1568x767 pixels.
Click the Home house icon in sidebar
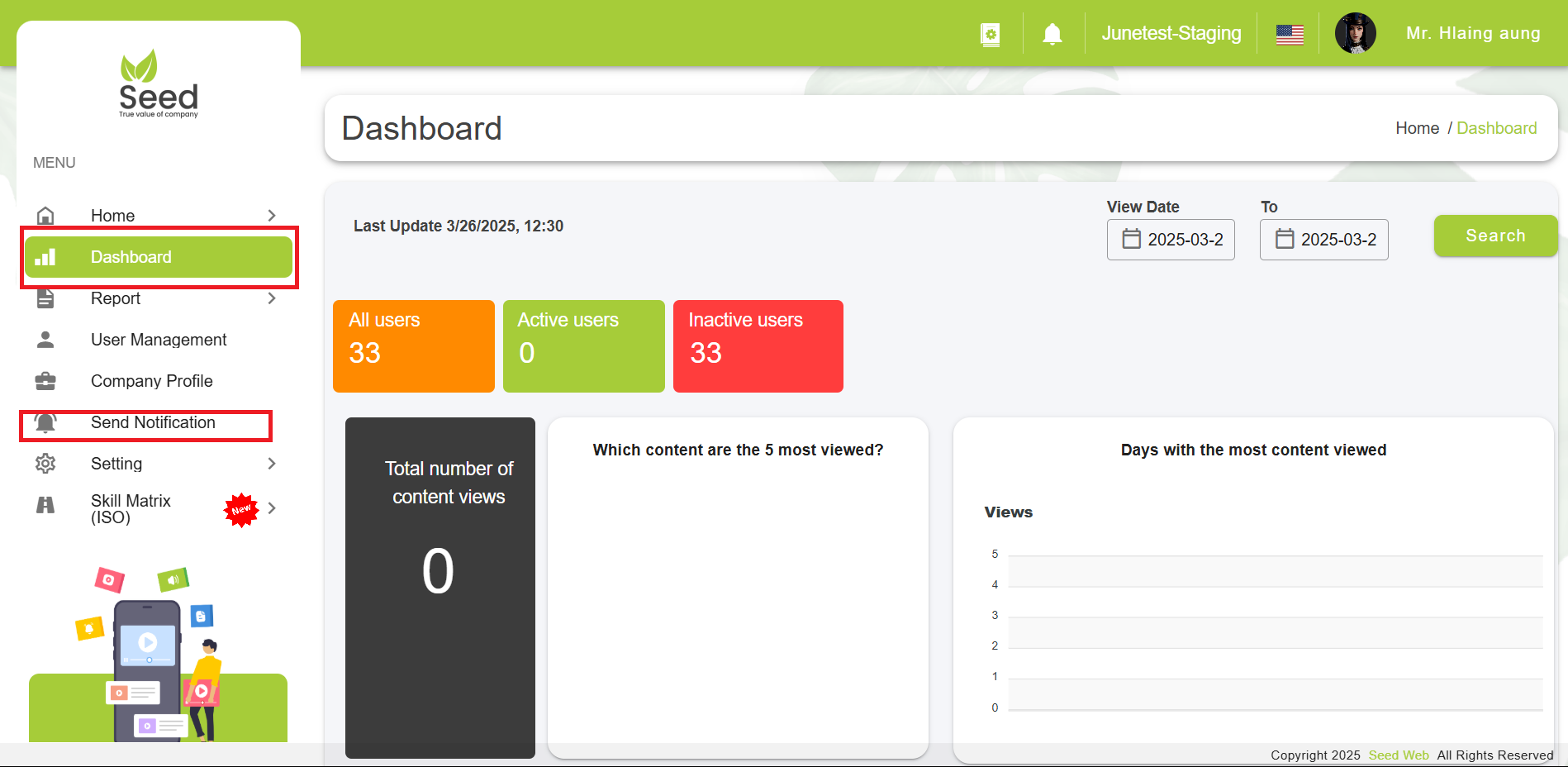pos(45,216)
